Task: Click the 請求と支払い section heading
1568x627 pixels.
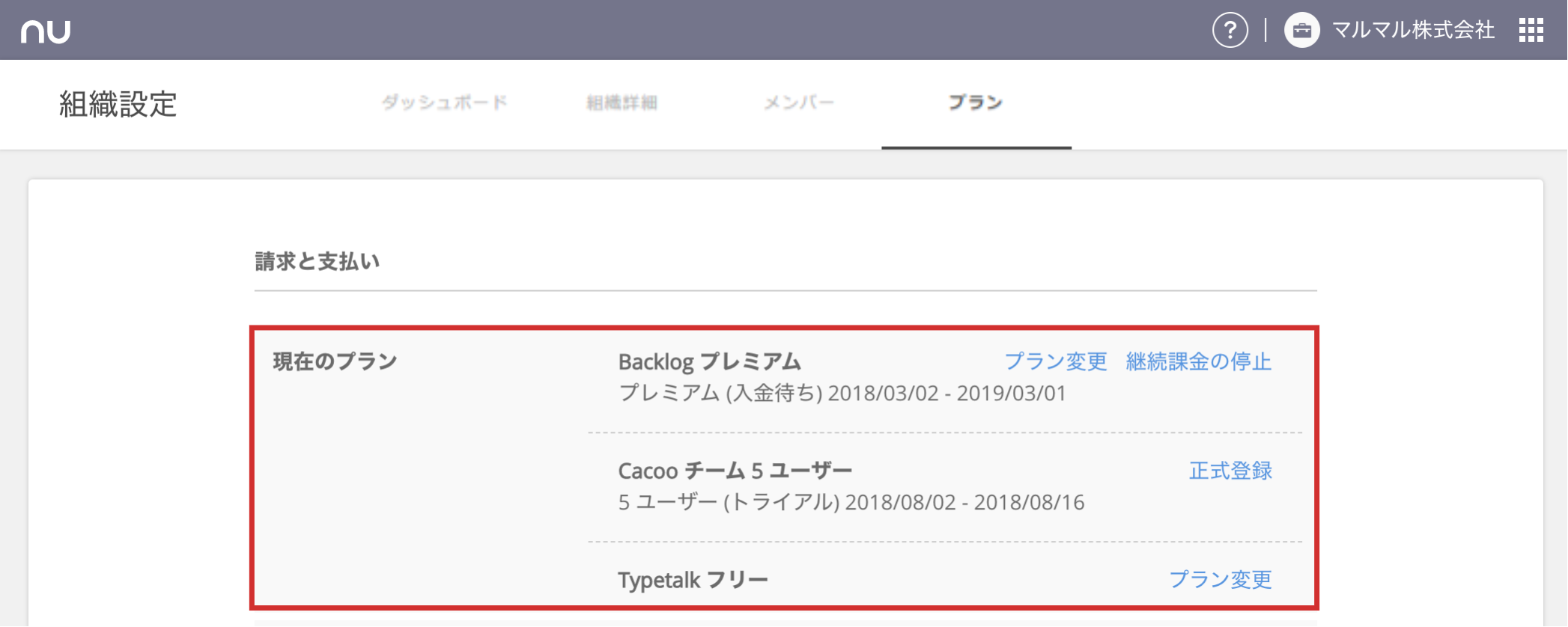Action: [x=317, y=261]
